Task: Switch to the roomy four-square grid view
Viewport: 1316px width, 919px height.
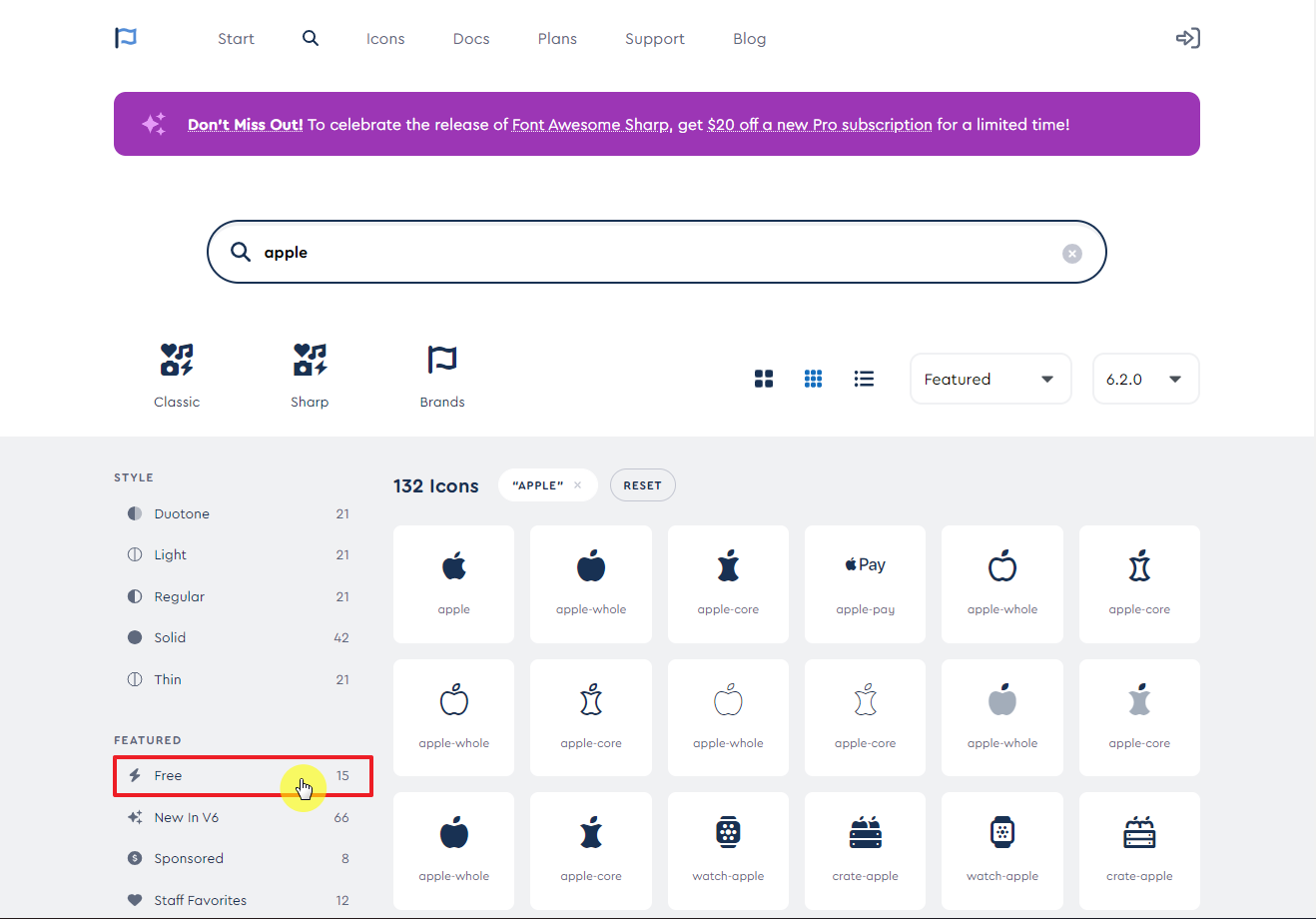Action: (x=764, y=379)
